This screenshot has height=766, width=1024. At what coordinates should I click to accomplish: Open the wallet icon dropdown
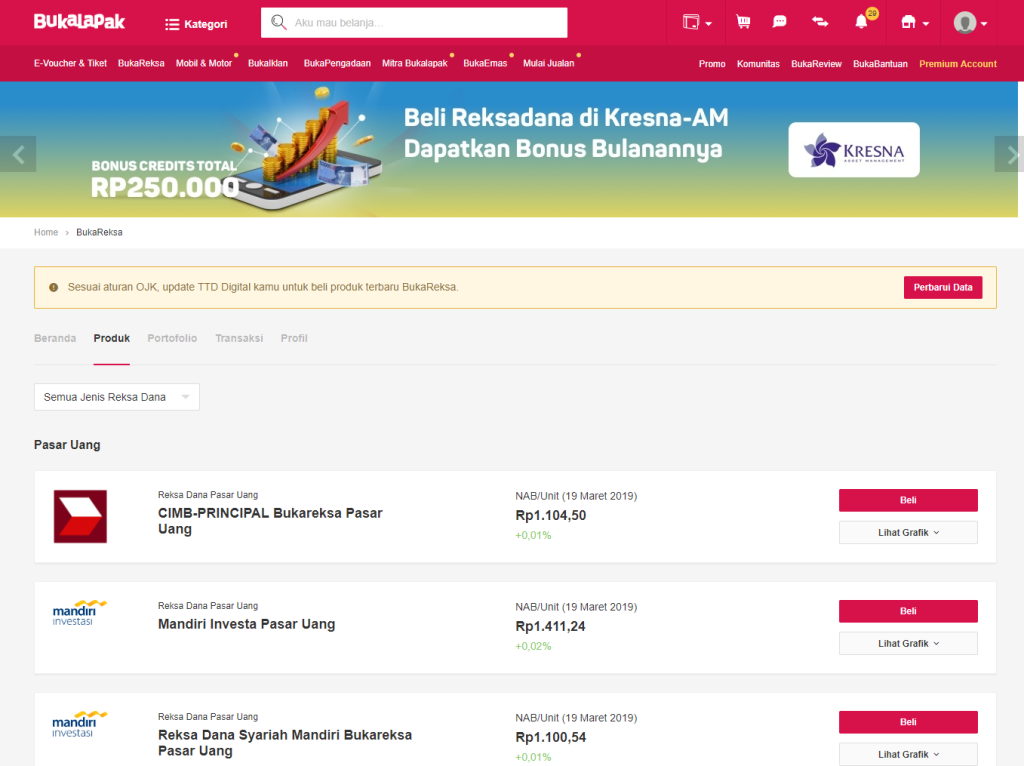point(697,22)
